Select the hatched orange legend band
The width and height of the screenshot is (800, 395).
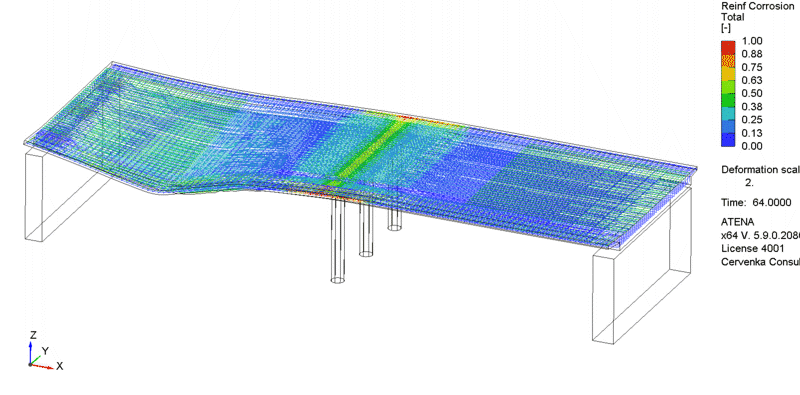728,61
